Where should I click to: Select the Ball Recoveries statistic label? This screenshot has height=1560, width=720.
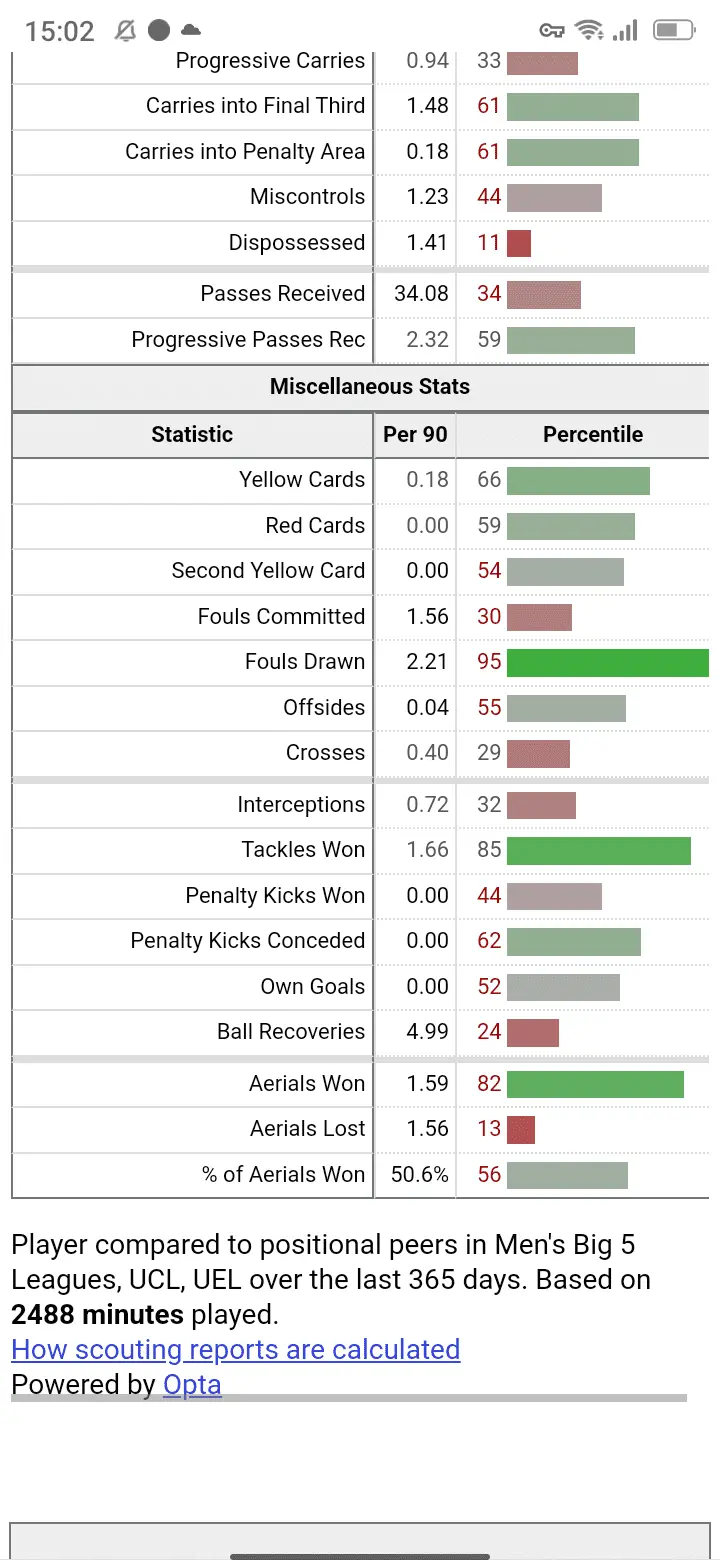click(x=291, y=1032)
